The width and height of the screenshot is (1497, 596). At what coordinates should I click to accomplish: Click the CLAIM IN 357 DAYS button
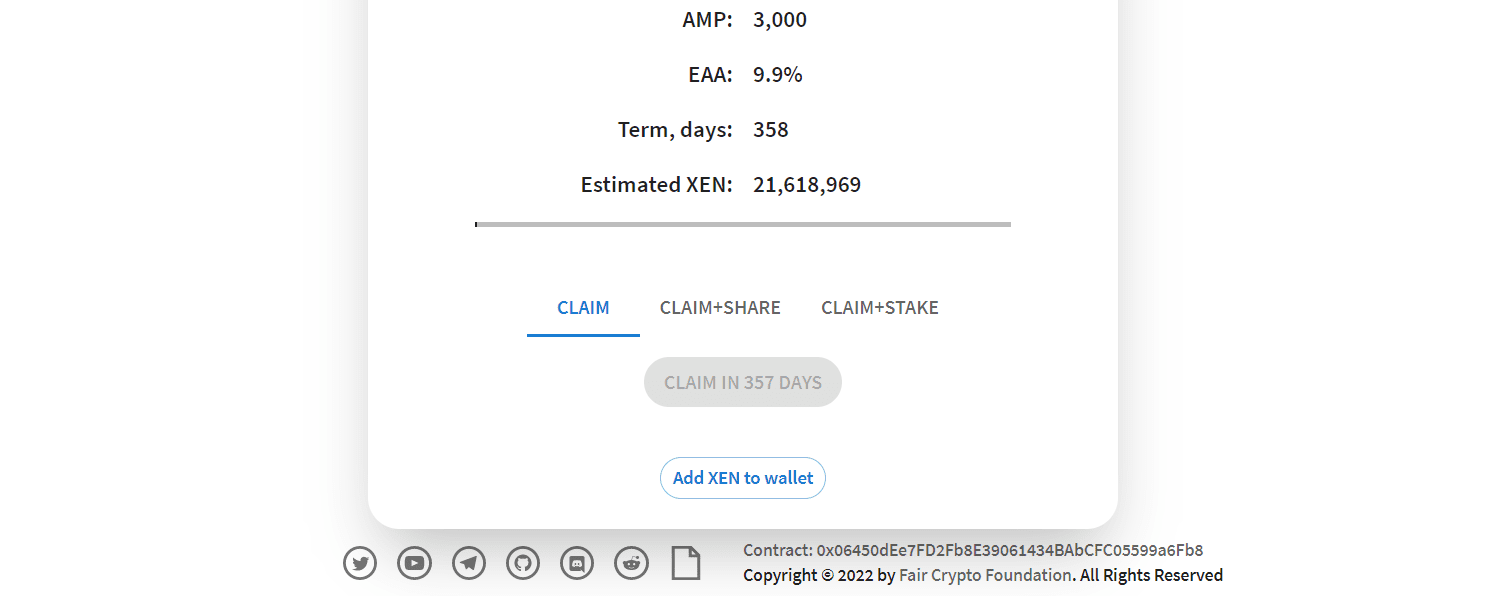(x=742, y=381)
